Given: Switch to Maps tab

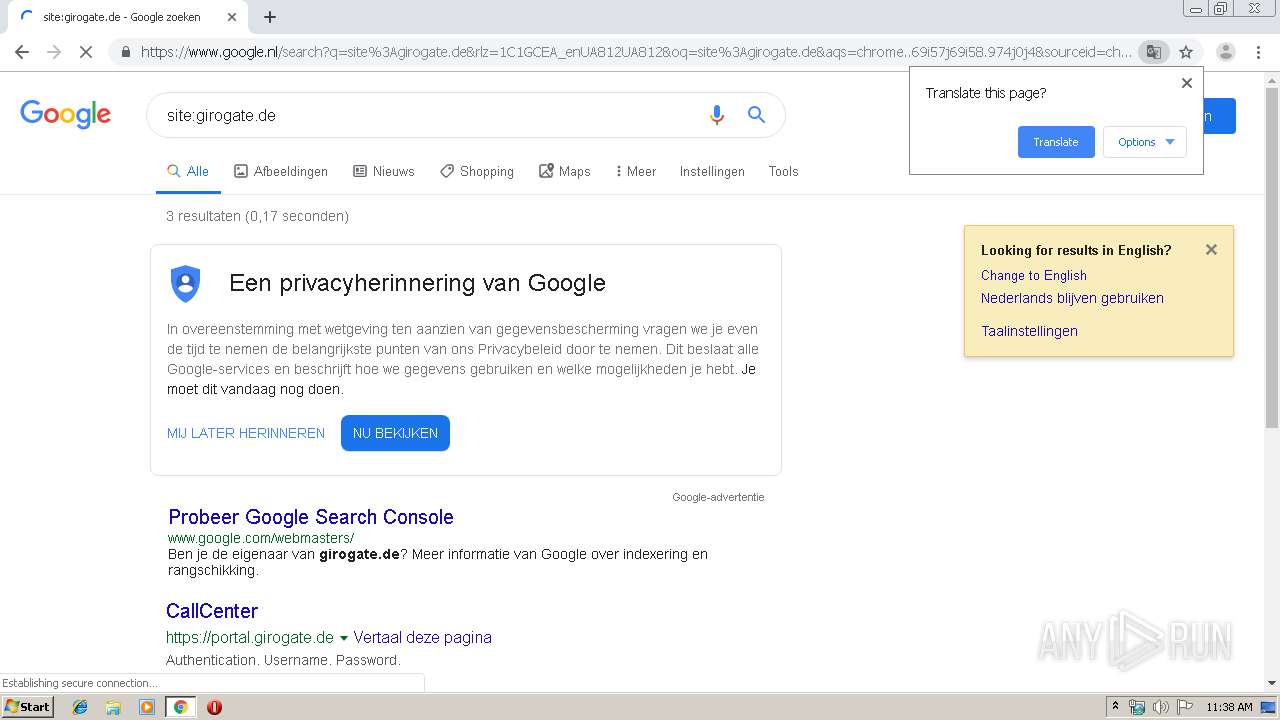Looking at the screenshot, I should tap(565, 172).
